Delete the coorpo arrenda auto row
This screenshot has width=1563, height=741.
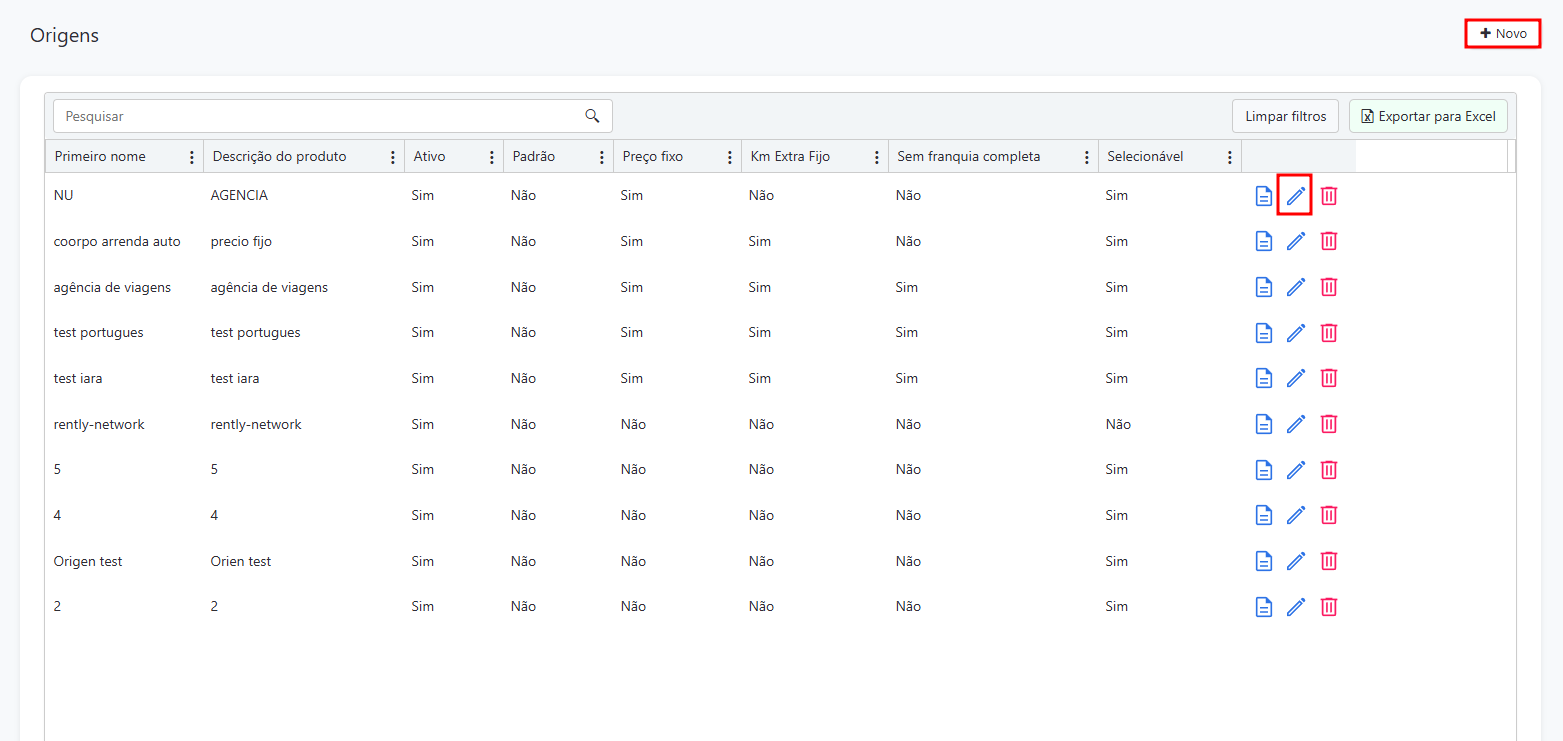tap(1329, 241)
